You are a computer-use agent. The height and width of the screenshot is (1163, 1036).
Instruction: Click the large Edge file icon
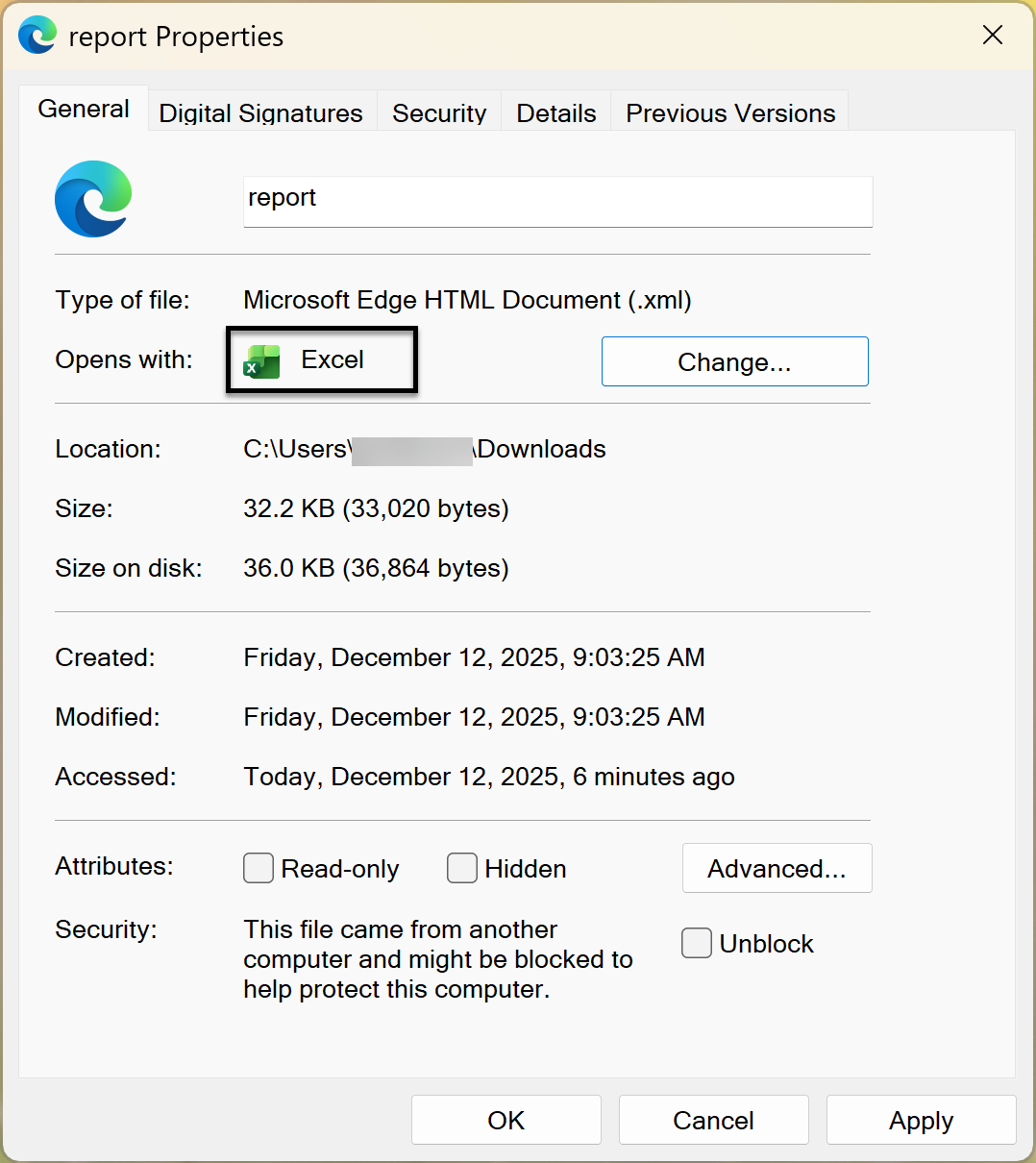coord(93,199)
